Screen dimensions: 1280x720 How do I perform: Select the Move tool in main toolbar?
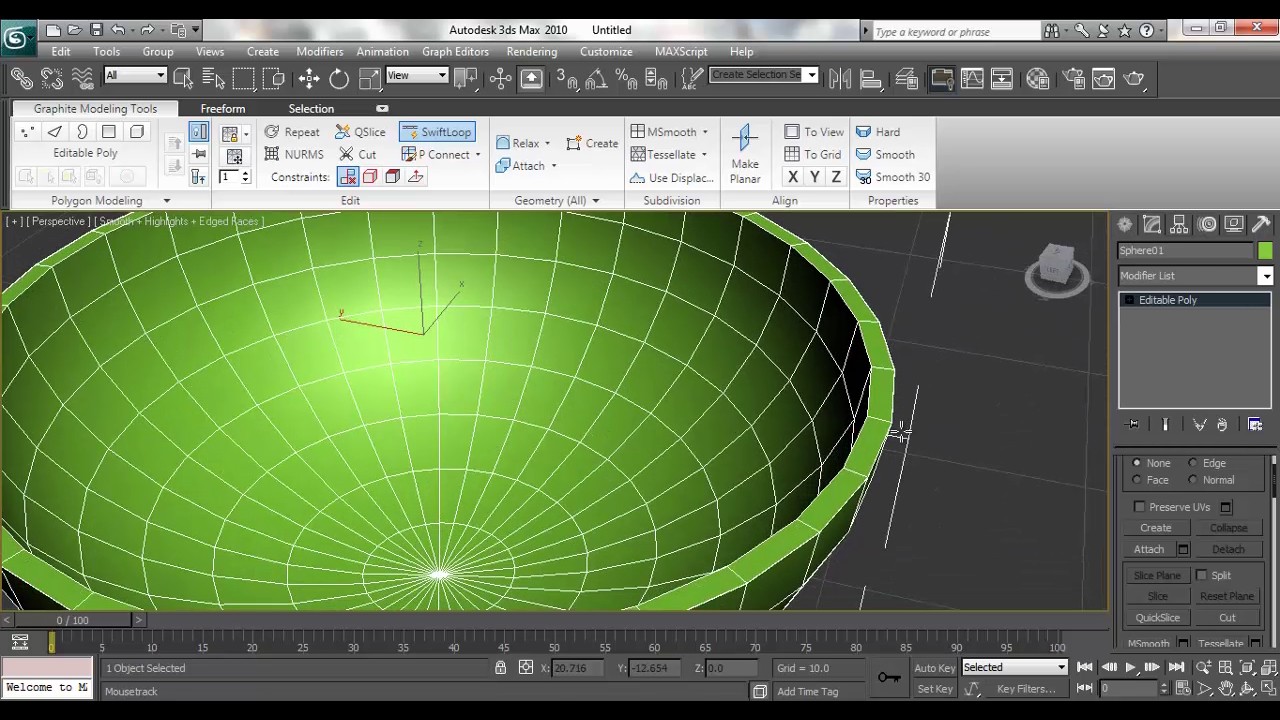click(x=309, y=78)
